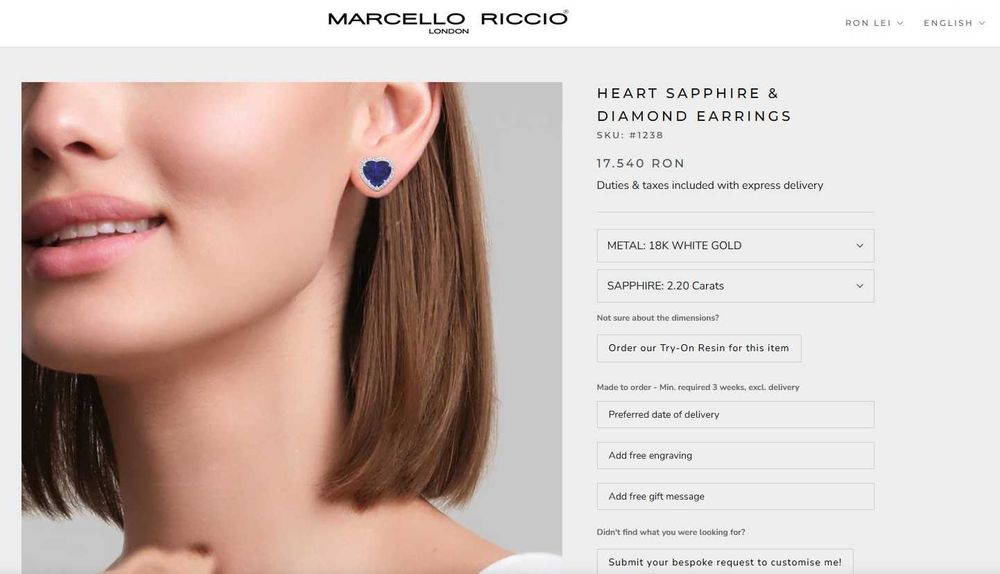Click the chevron in the Sapphire selector
This screenshot has width=1000, height=574.
pyautogui.click(x=860, y=286)
